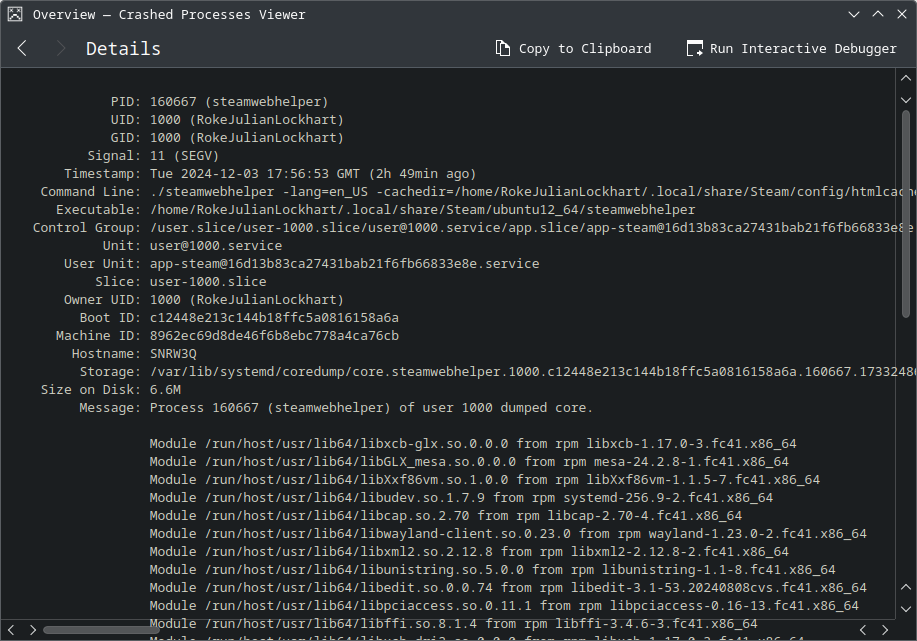
Task: Click the libxml2.so.2.12.8 module line
Action: pyautogui.click(x=469, y=552)
